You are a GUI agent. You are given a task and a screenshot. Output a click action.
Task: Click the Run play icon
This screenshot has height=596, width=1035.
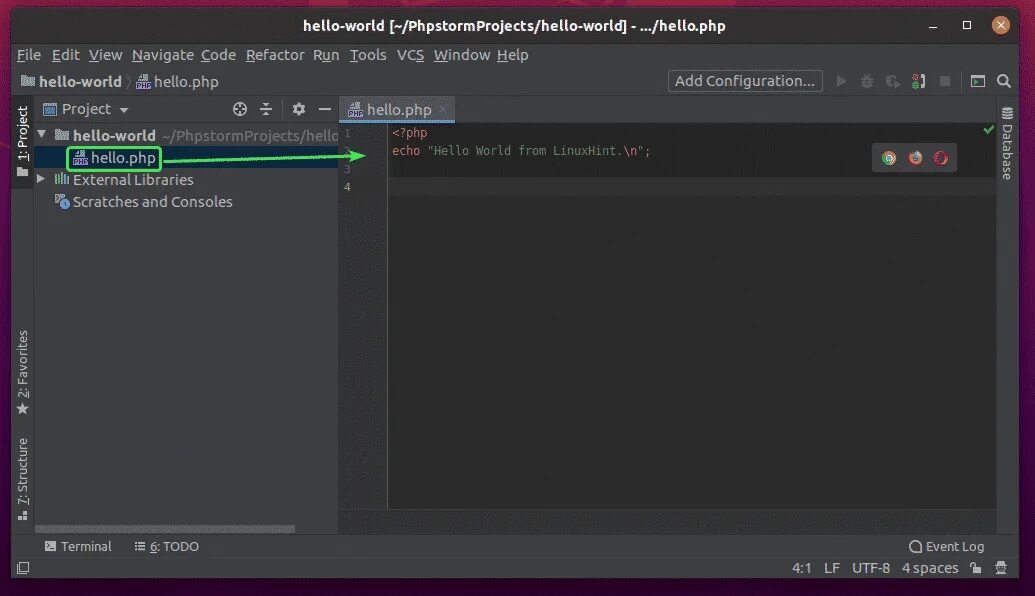point(841,81)
